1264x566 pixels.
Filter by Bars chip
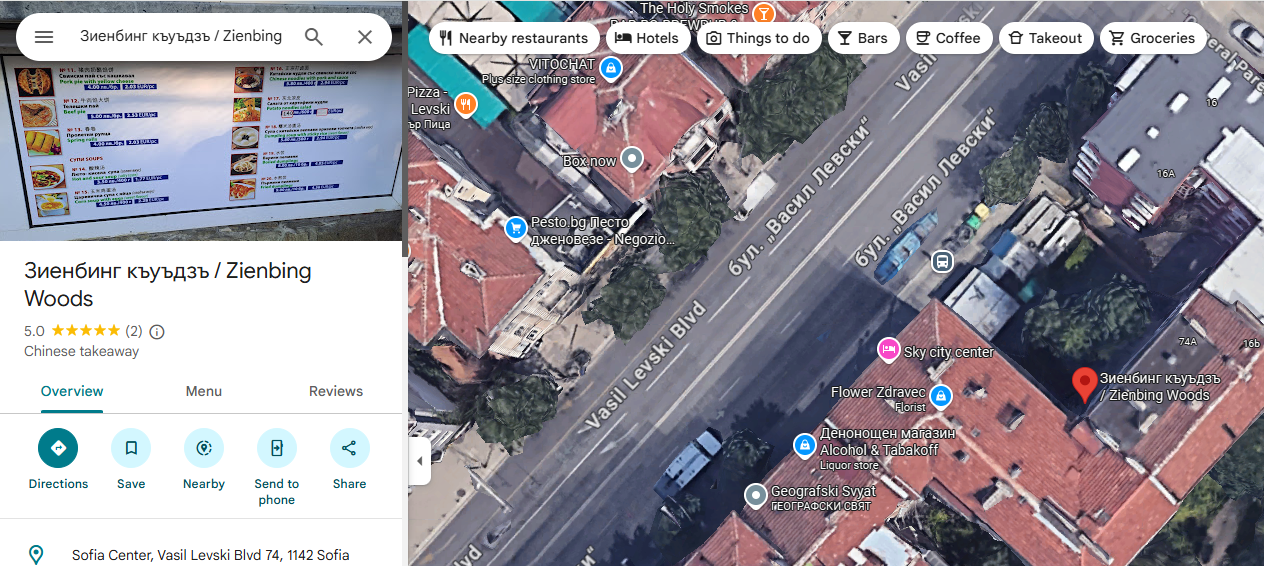863,38
